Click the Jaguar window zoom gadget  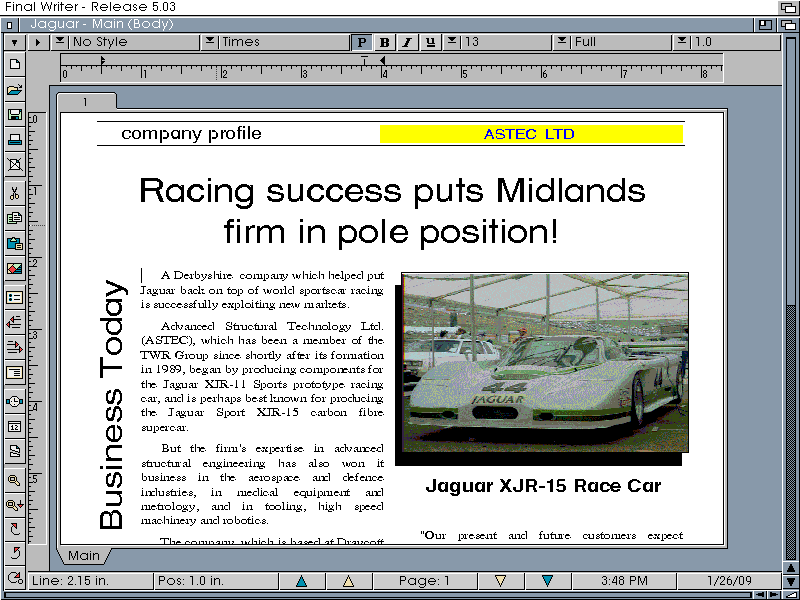pyautogui.click(x=765, y=24)
